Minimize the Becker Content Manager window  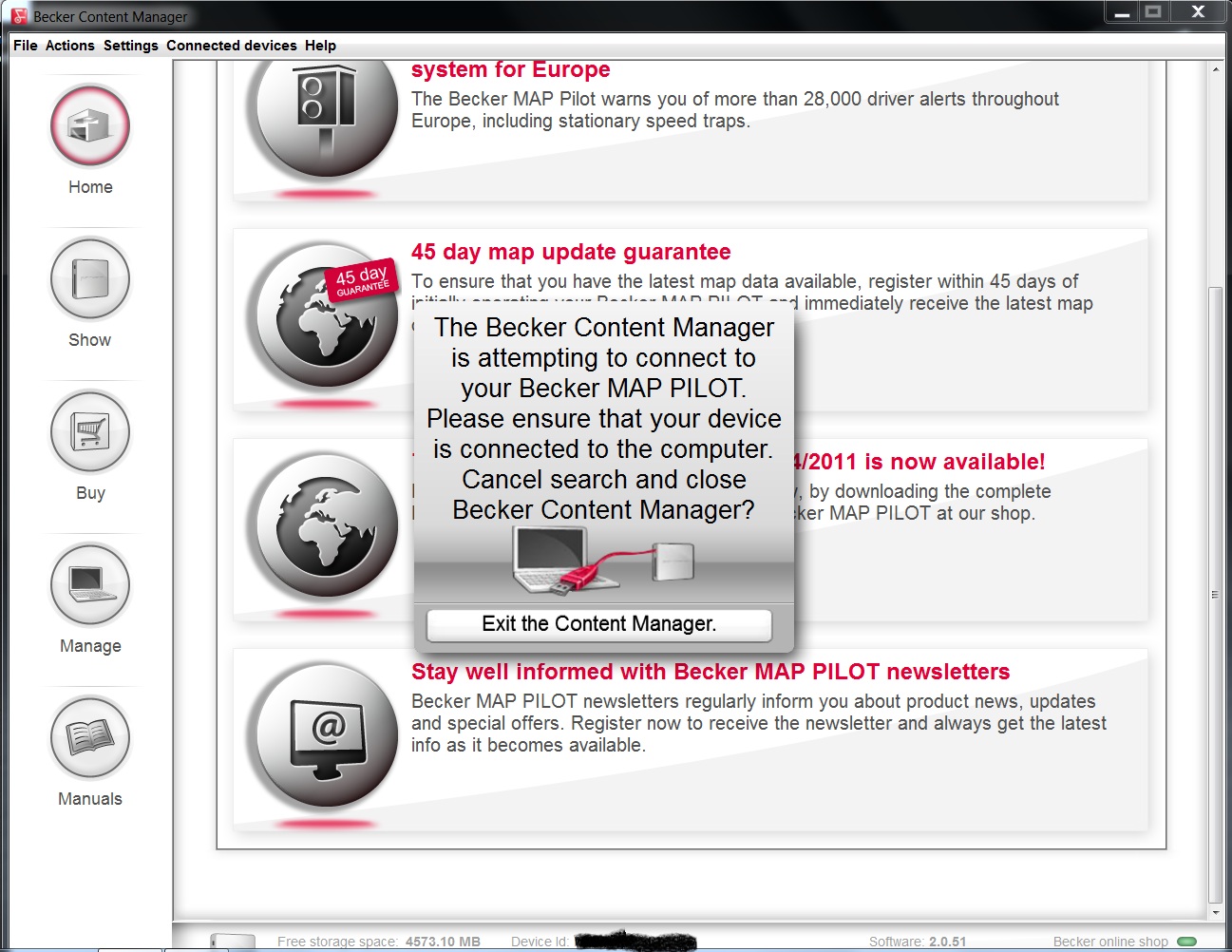1123,12
